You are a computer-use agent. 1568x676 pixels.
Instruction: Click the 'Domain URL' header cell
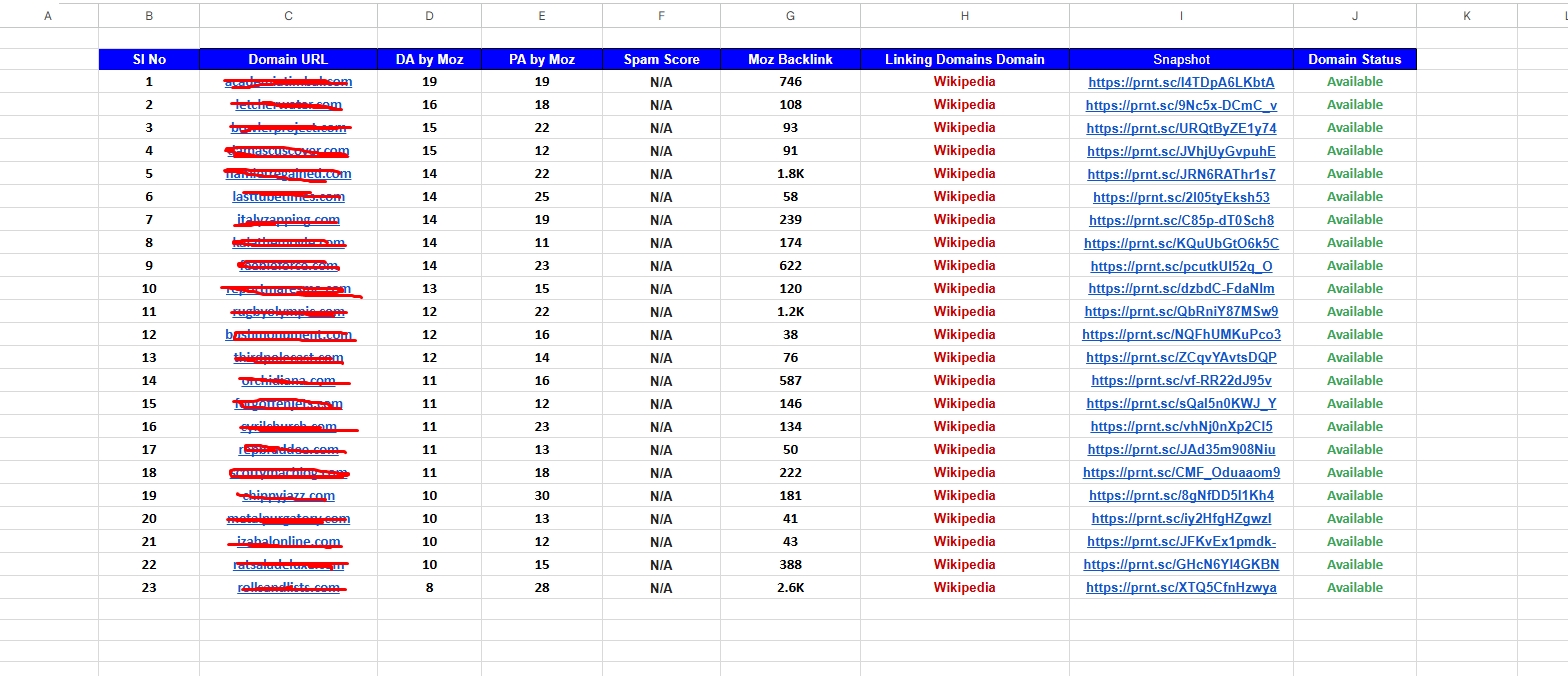[288, 59]
